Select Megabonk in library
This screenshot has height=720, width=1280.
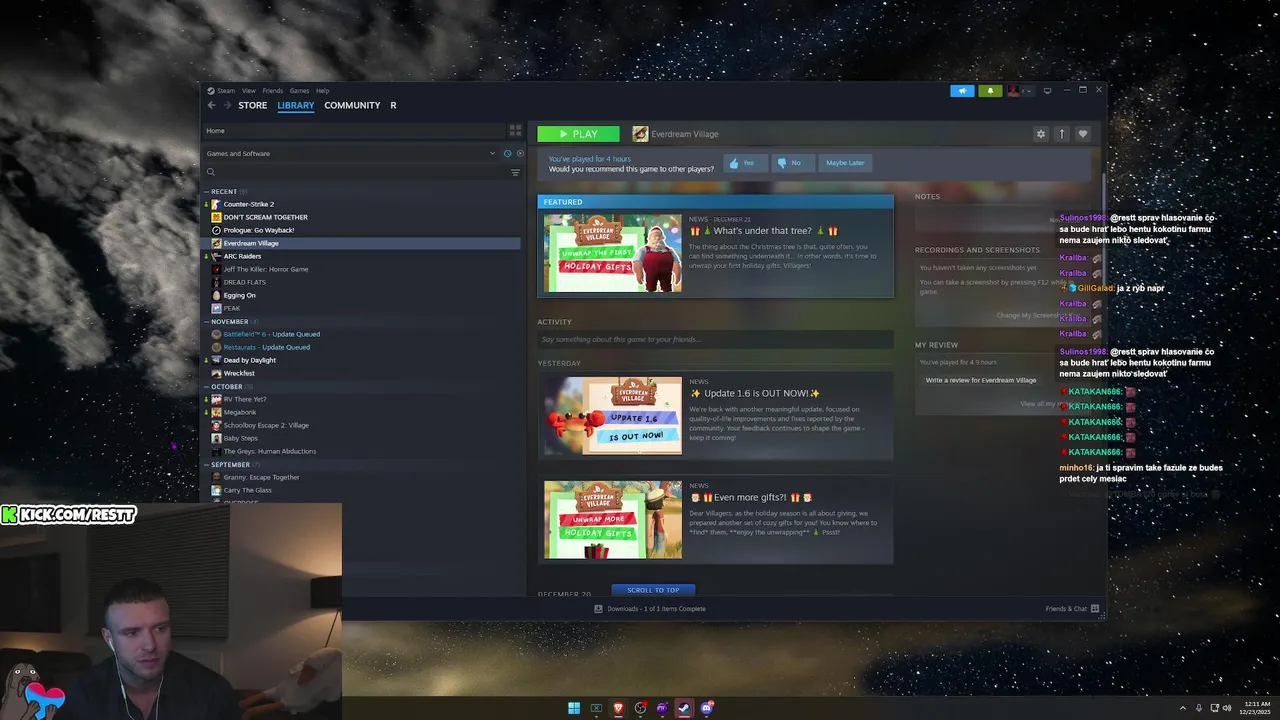(240, 412)
